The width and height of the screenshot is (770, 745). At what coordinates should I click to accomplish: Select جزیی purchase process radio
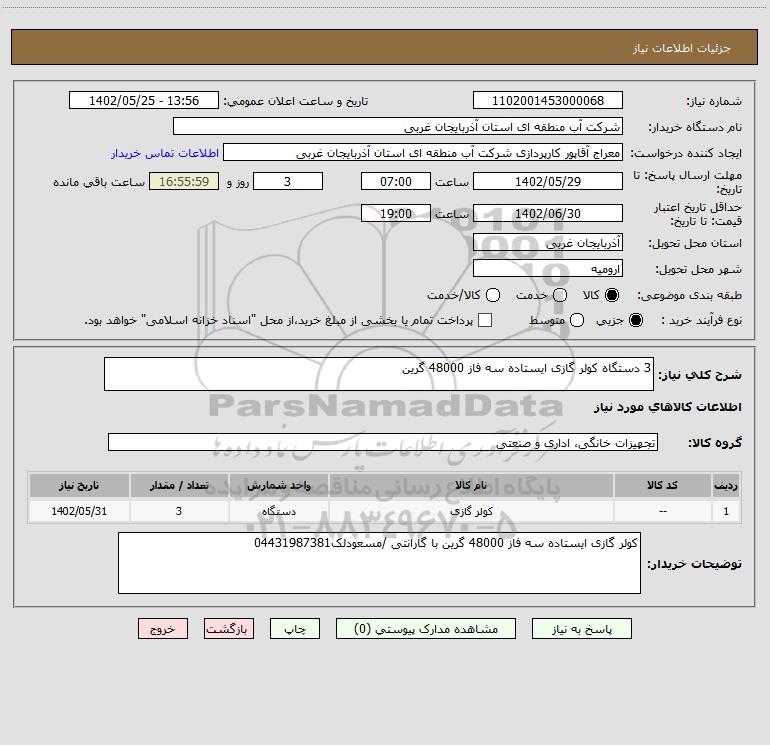[635, 320]
